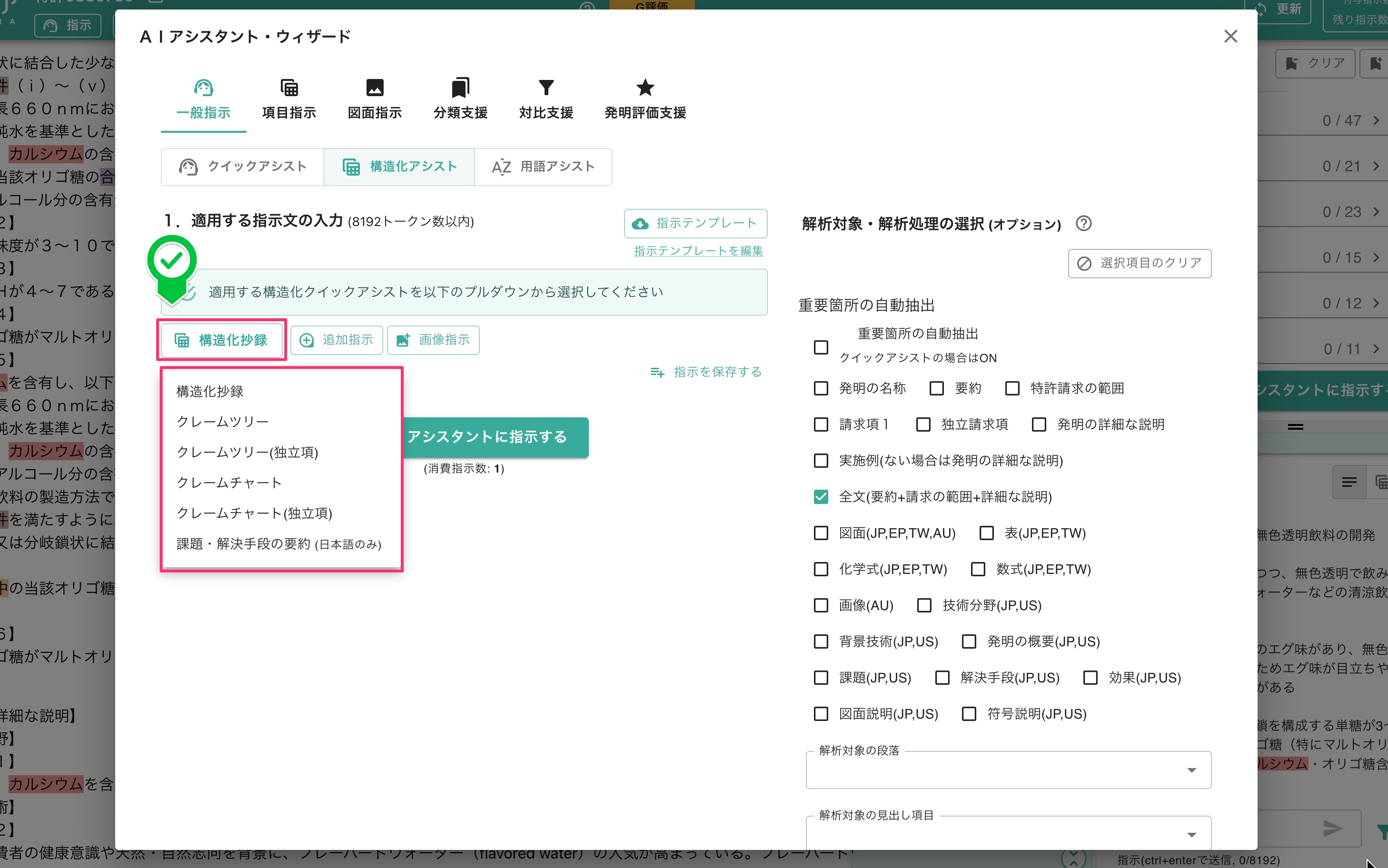The width and height of the screenshot is (1388, 868).
Task: Click 選択項目のクリア button
Action: [1140, 264]
